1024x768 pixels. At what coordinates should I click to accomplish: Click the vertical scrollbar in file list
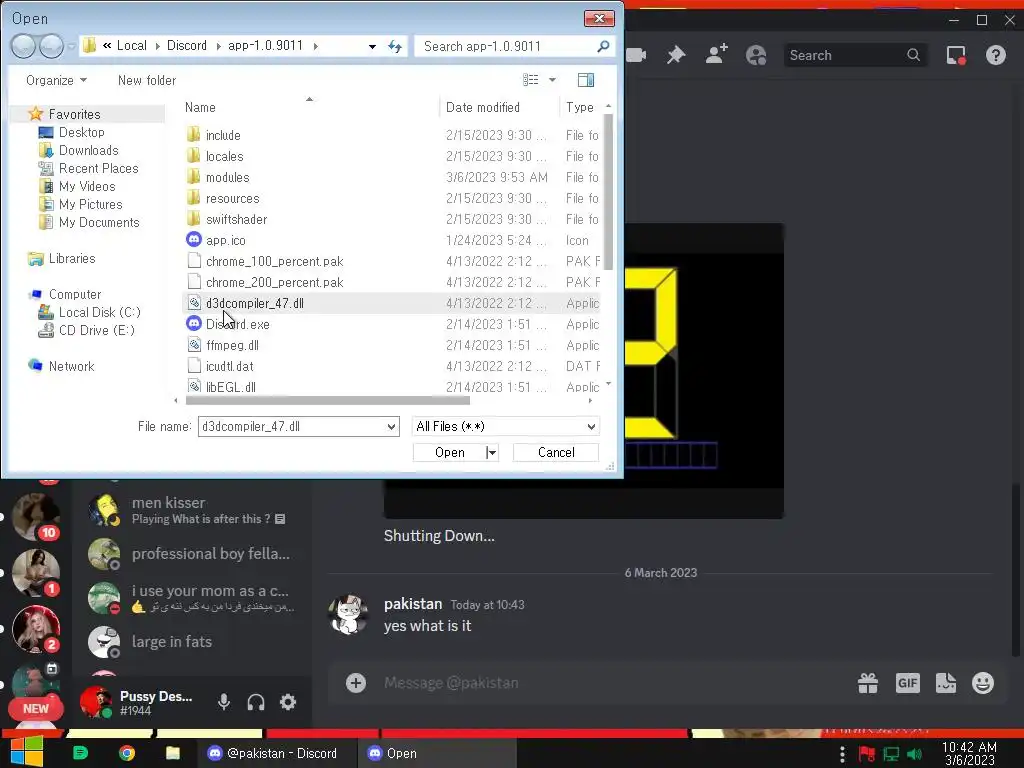pyautogui.click(x=608, y=191)
